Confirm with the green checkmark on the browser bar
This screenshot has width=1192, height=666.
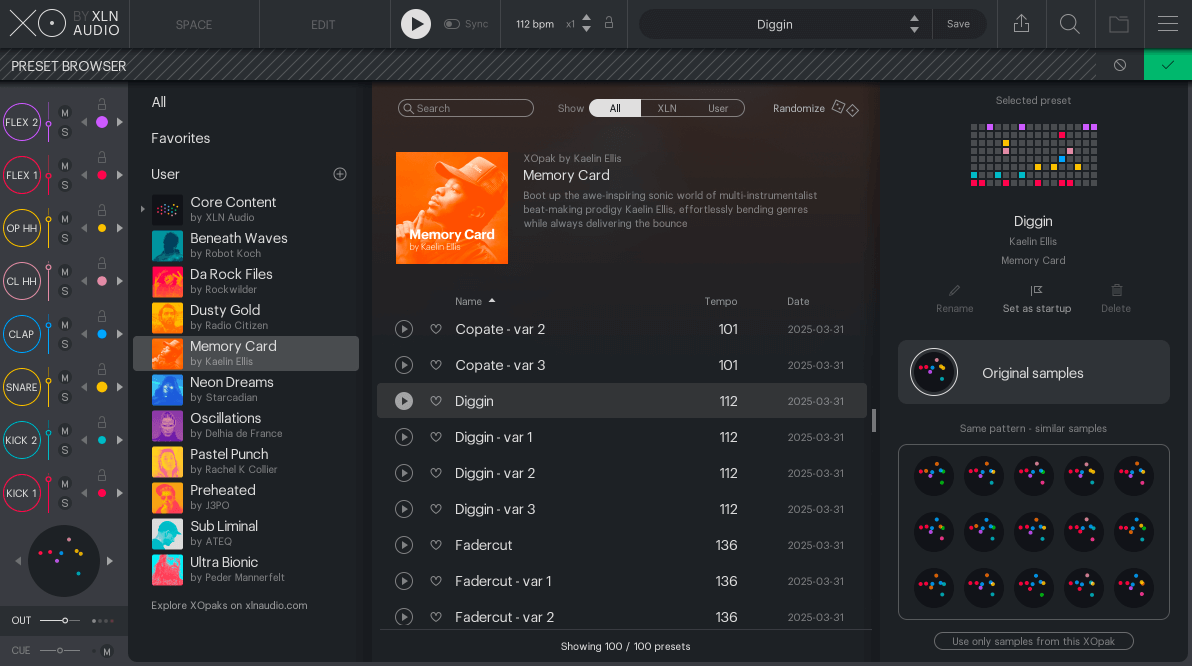pos(1168,64)
